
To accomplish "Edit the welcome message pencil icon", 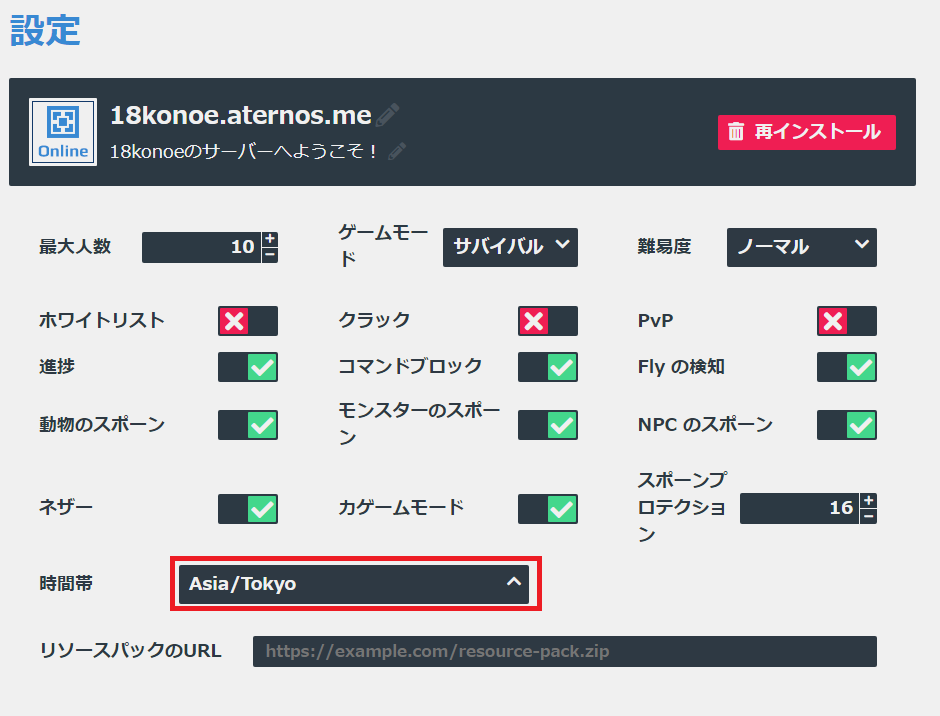I will point(396,151).
